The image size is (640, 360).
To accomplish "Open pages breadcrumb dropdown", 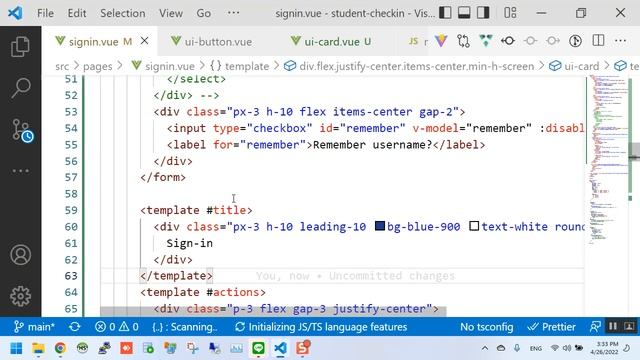I will 98,66.
